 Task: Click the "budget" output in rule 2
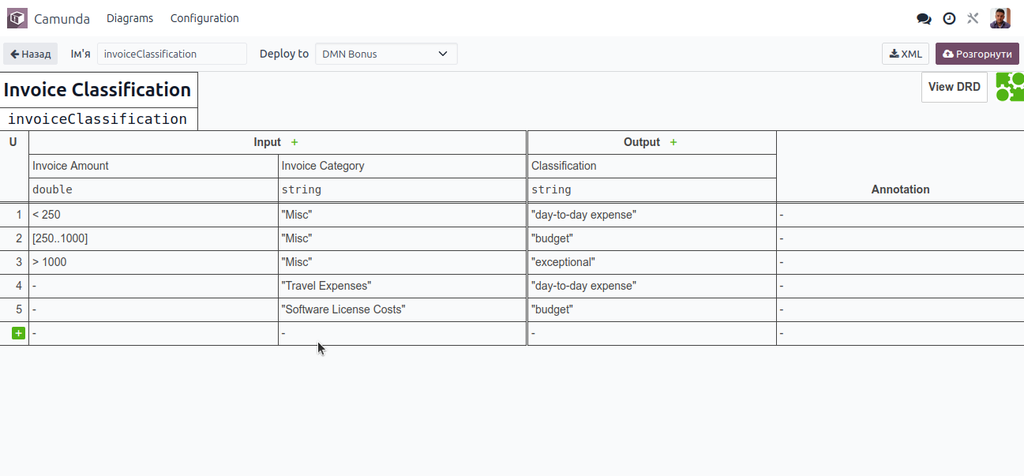652,238
